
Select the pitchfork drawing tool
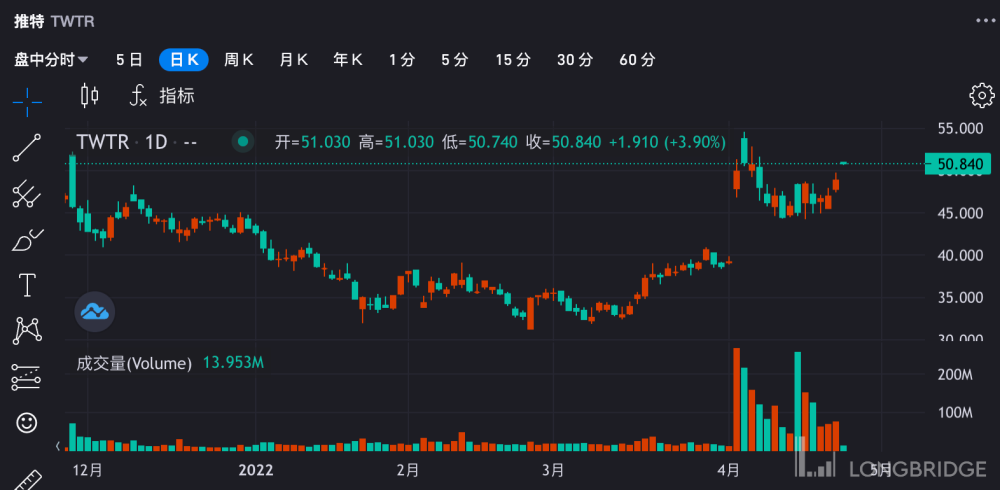coord(27,194)
